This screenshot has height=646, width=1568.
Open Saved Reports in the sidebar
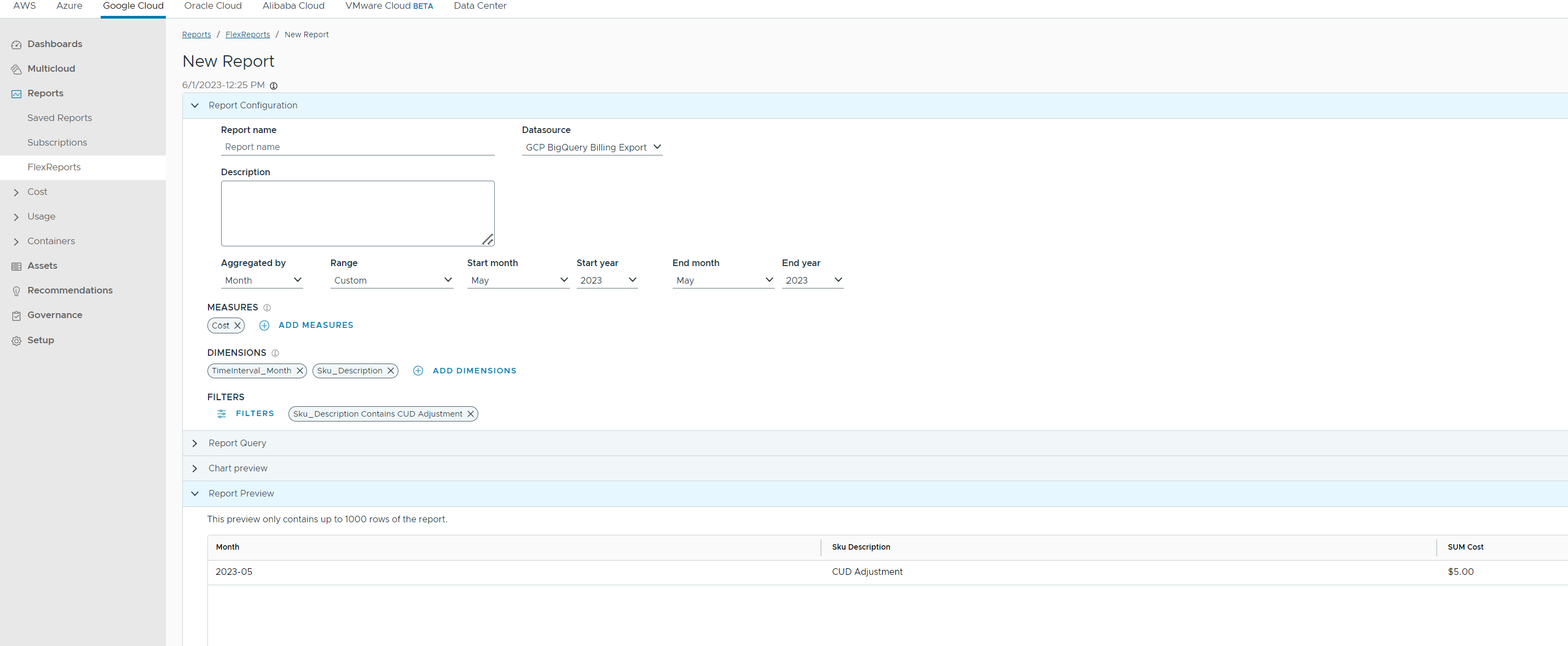59,118
